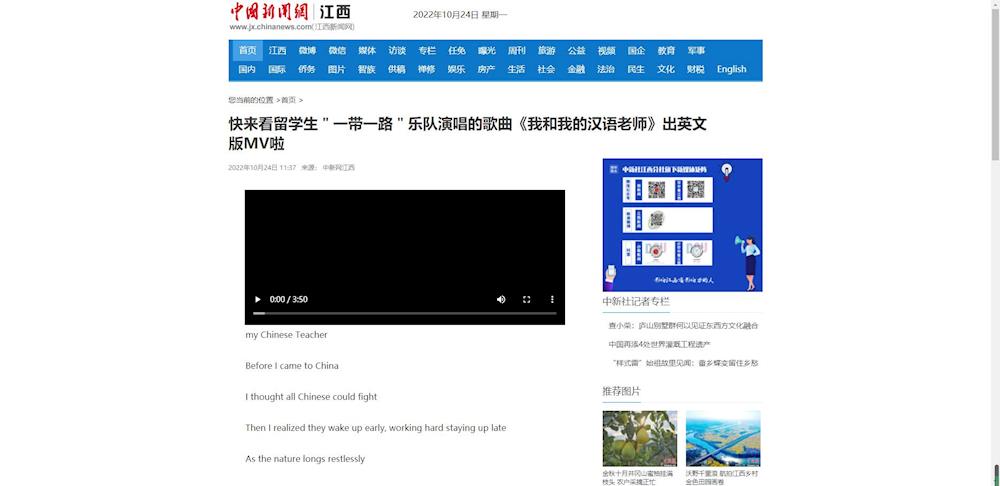Click the 中国新闻网 logo

coord(270,12)
